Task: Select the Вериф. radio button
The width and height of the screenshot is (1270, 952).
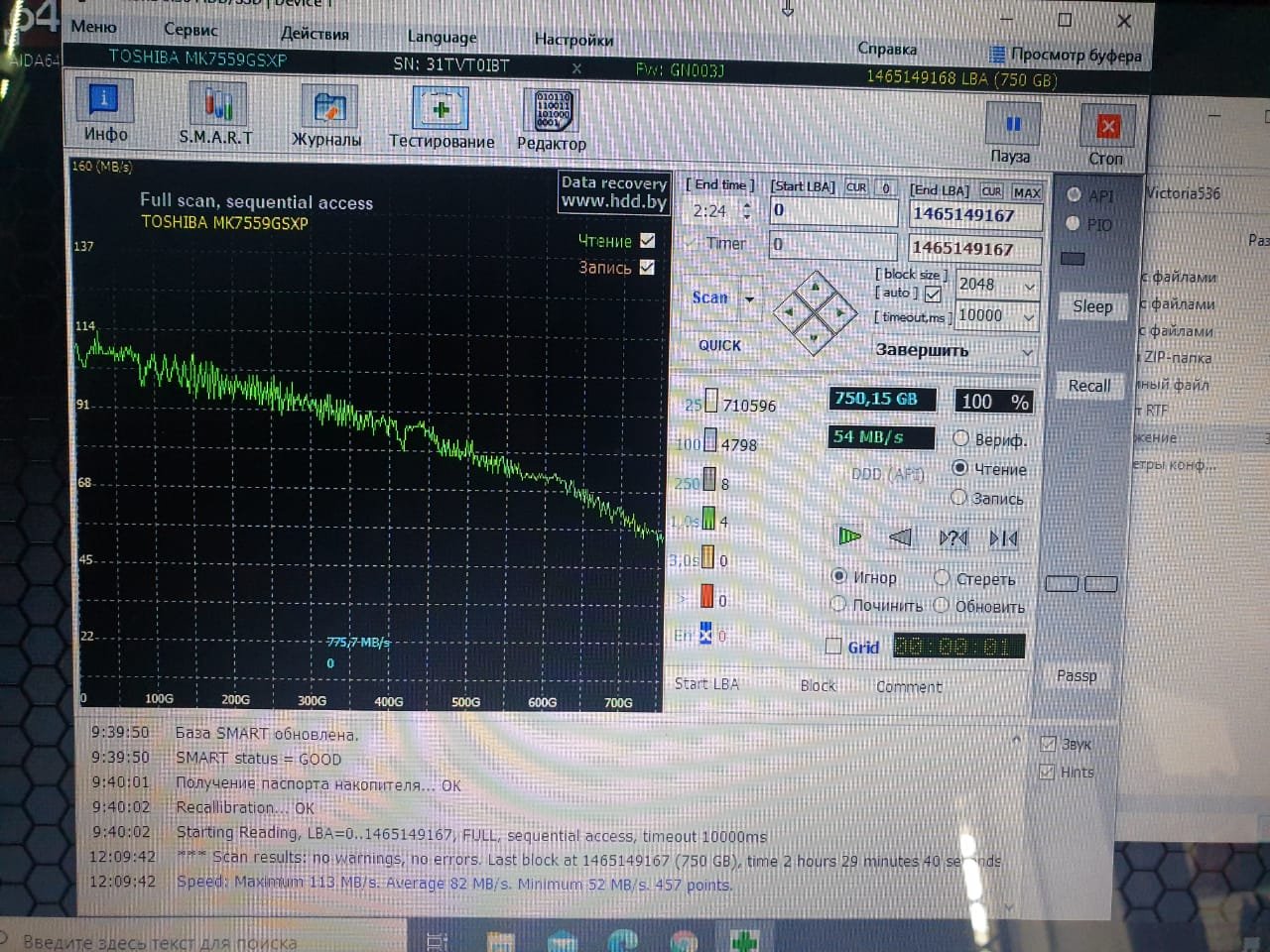Action: [960, 438]
